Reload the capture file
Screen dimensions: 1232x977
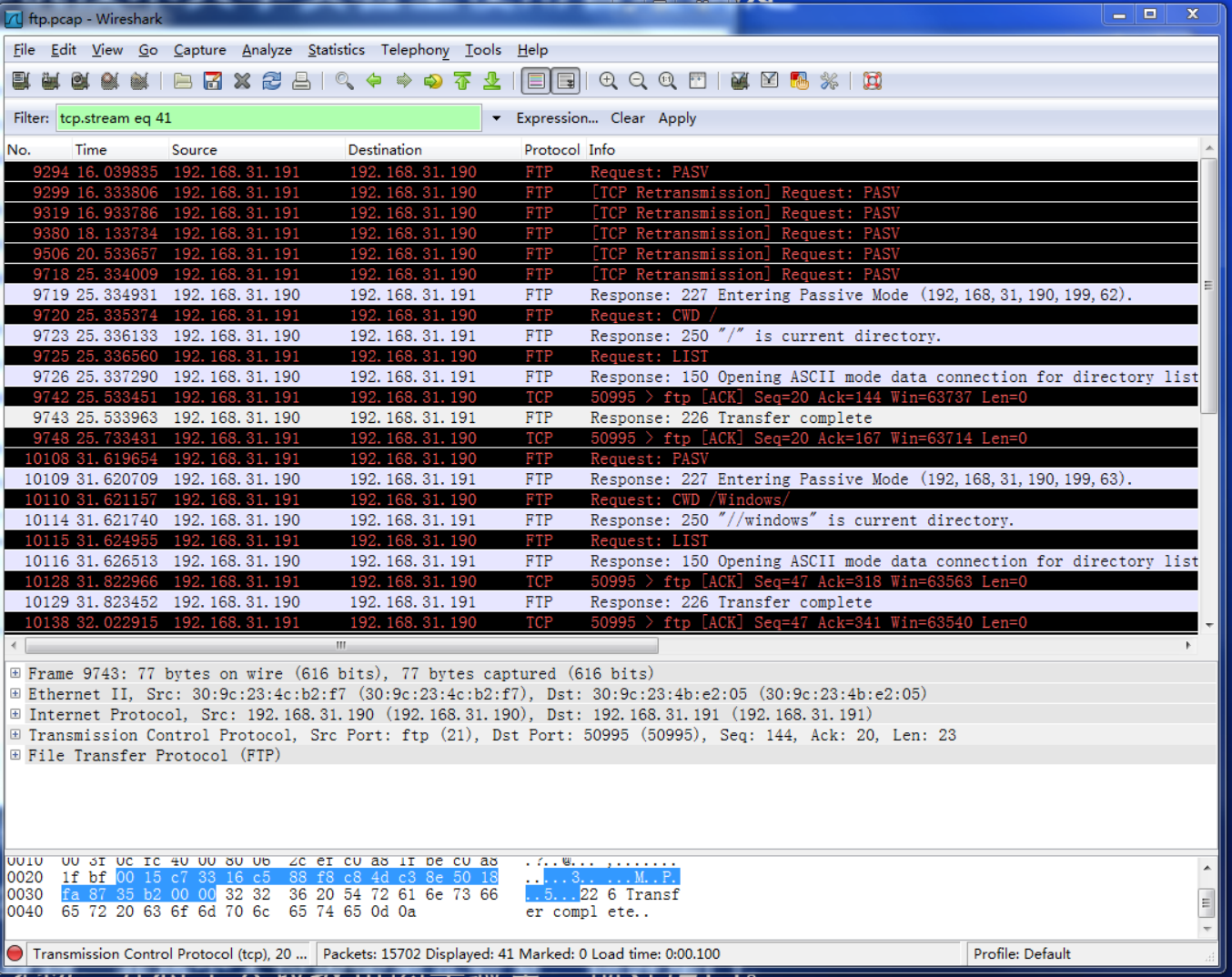271,81
